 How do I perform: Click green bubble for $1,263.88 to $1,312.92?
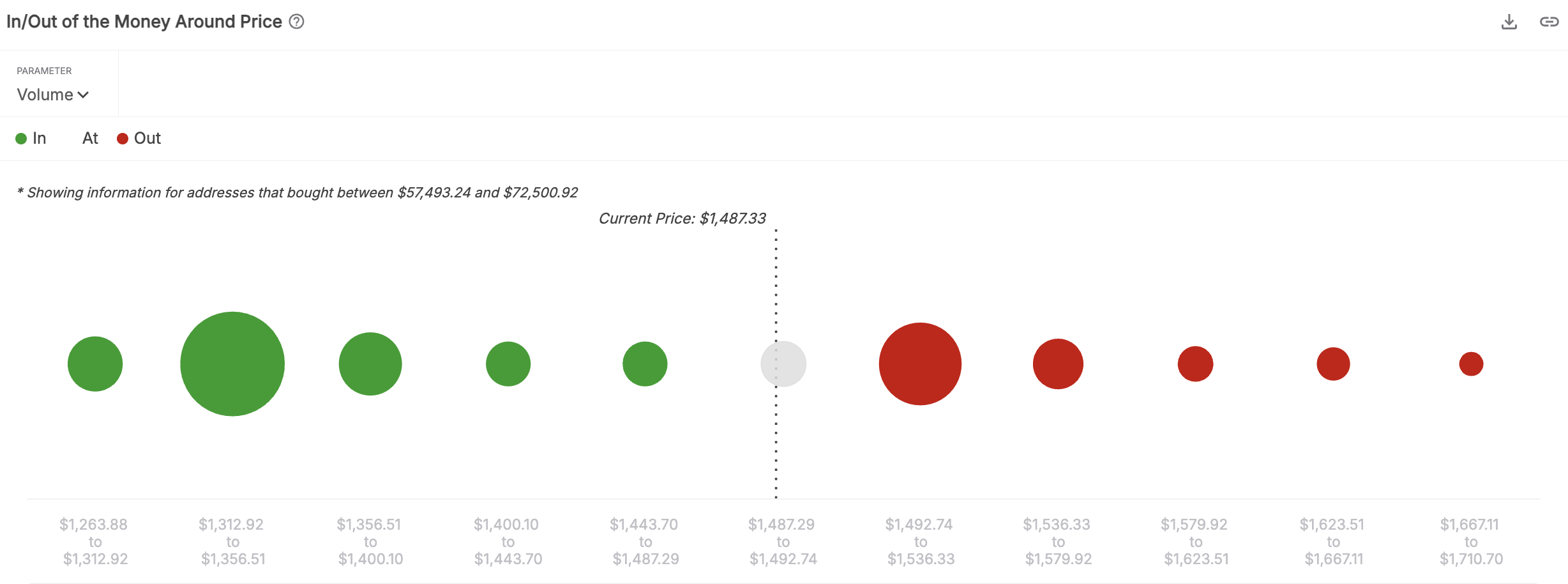click(x=95, y=364)
